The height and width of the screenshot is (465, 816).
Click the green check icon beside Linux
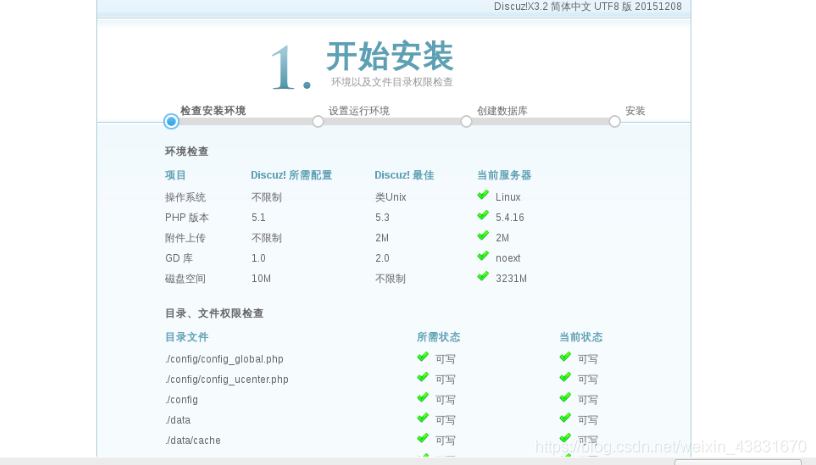click(483, 195)
